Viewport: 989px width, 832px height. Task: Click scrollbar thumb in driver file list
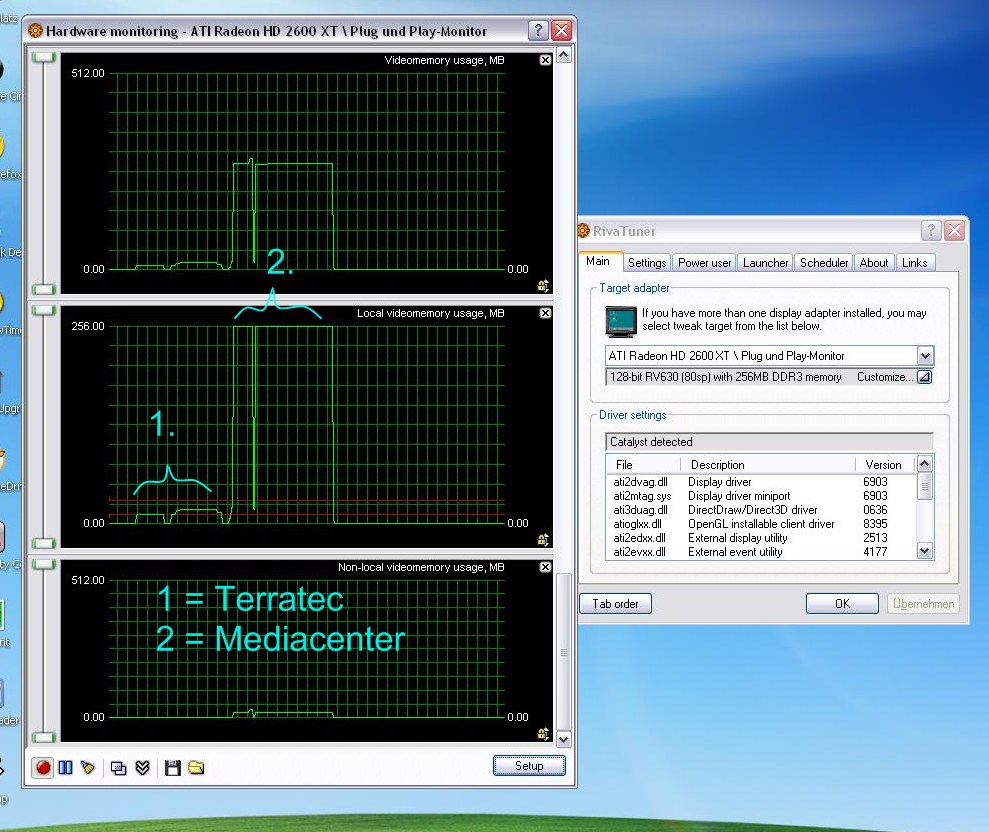[924, 486]
